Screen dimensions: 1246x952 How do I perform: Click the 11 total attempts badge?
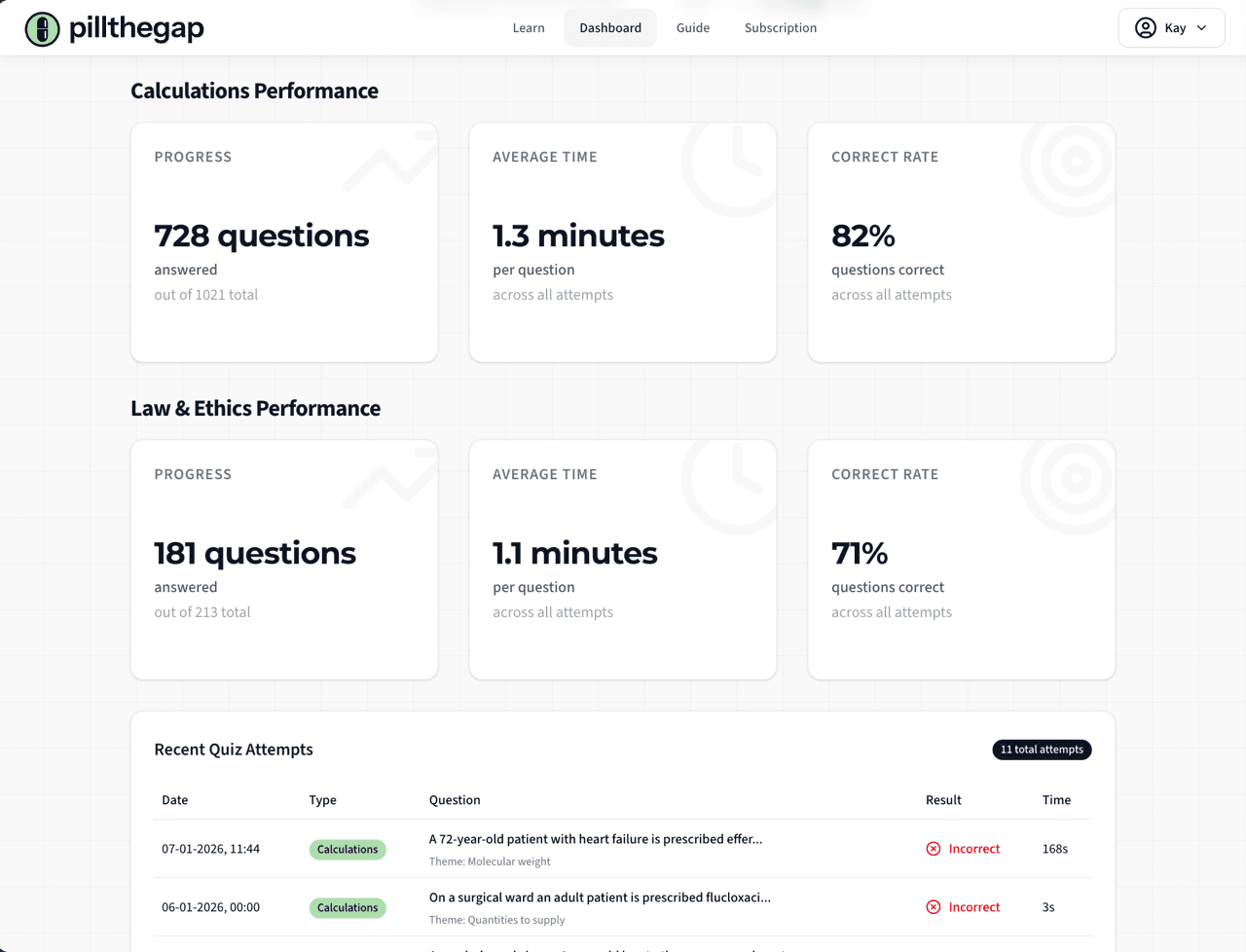[1042, 750]
